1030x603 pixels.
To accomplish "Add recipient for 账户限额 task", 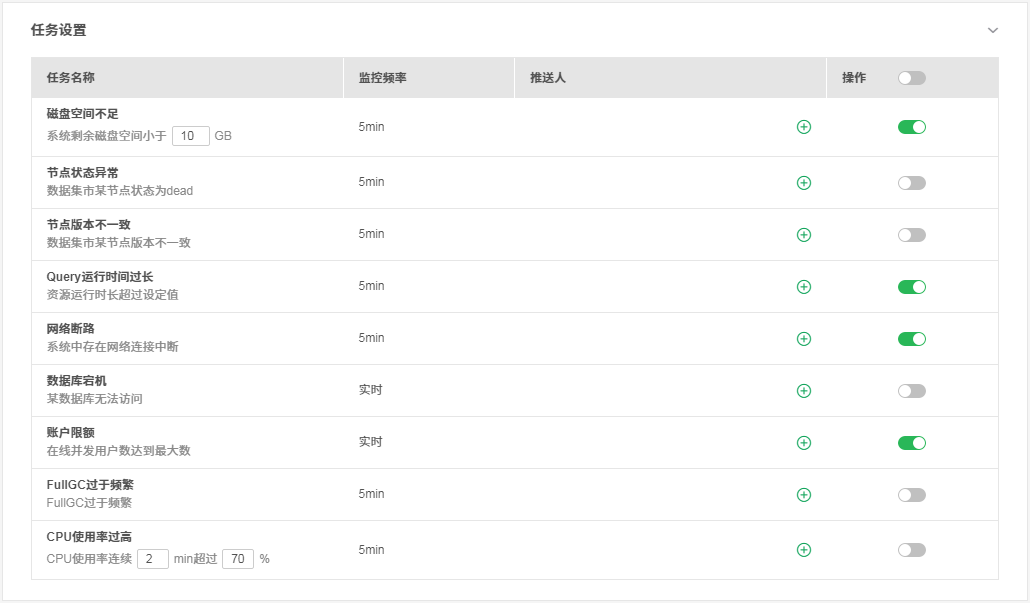I will 803,443.
